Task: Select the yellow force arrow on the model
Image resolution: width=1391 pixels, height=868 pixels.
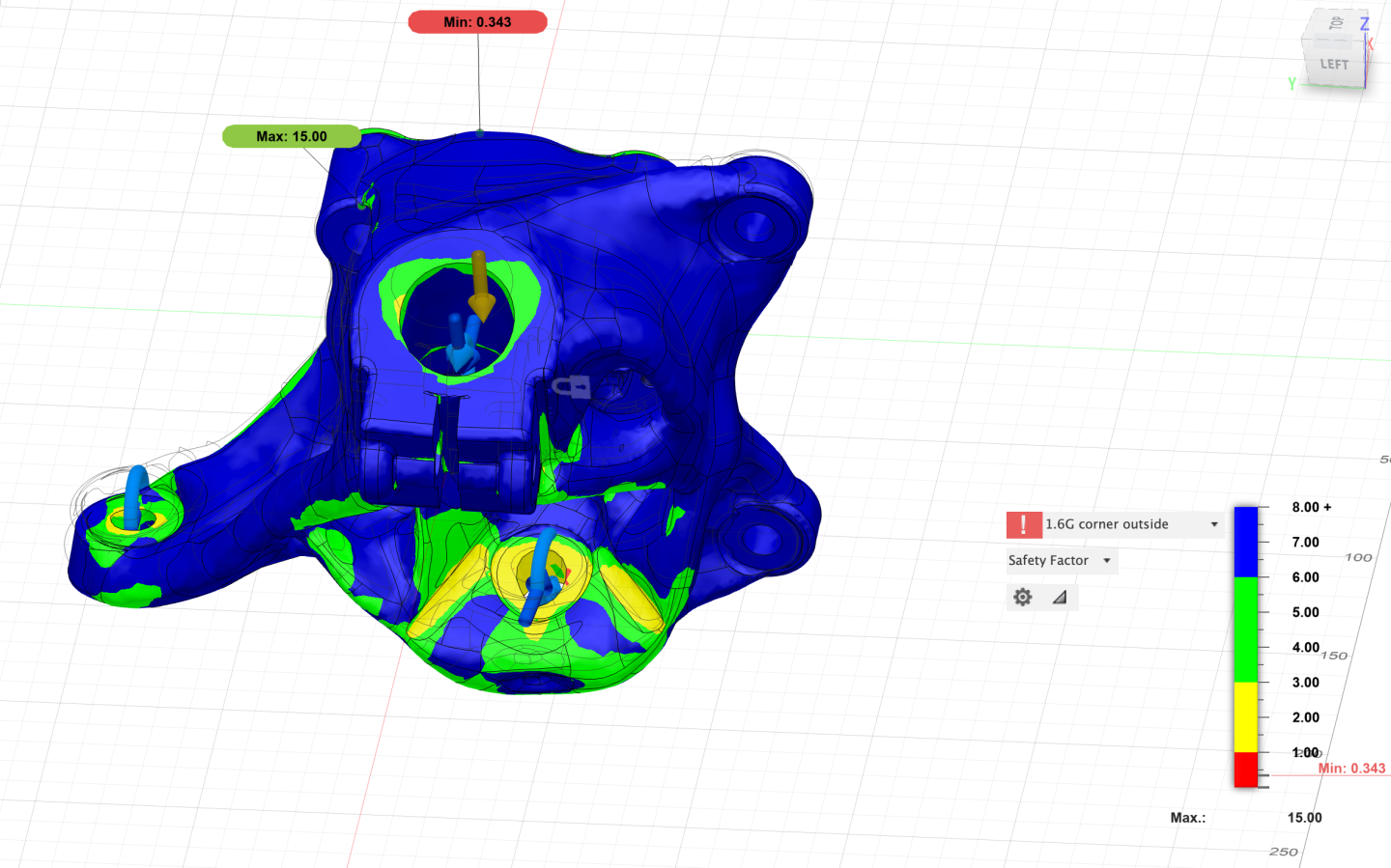Action: [x=480, y=286]
